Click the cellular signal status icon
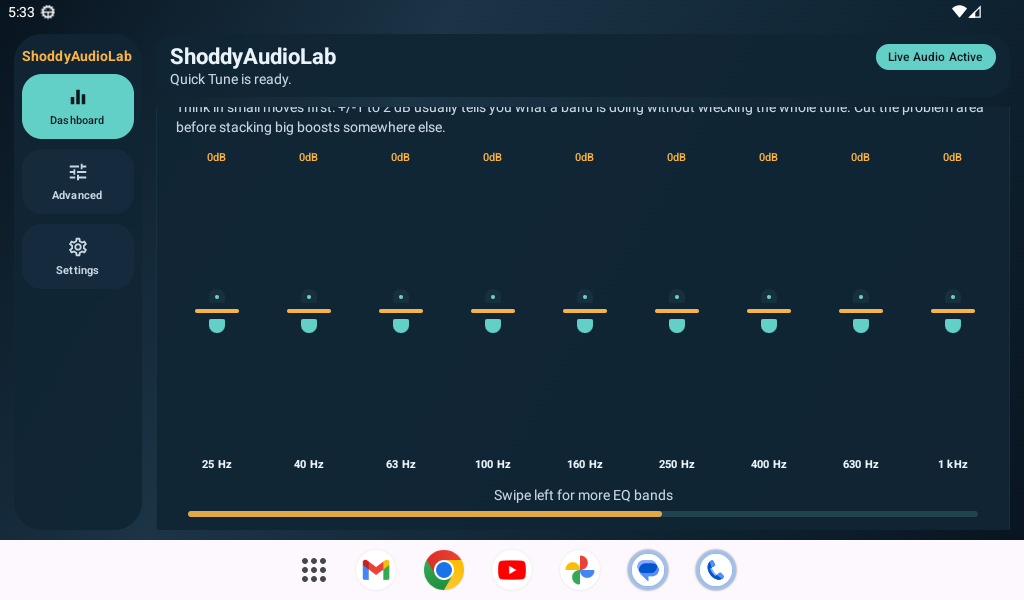This screenshot has width=1024, height=600. (975, 12)
